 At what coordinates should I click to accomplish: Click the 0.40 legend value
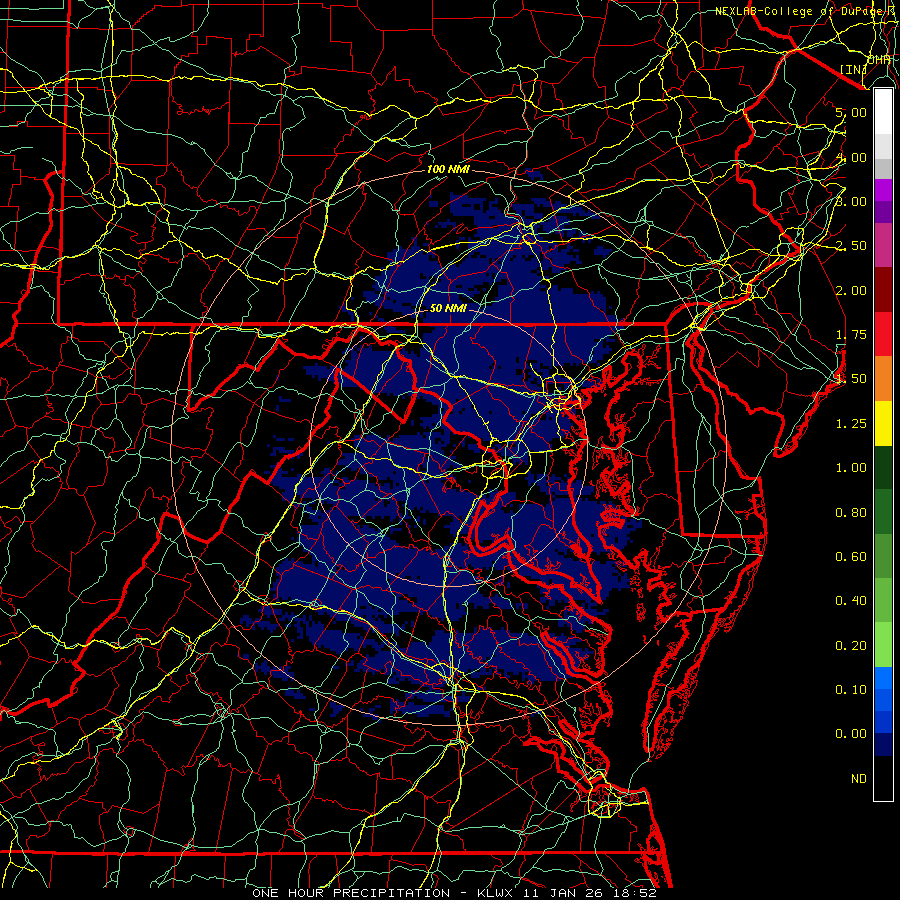pos(851,601)
